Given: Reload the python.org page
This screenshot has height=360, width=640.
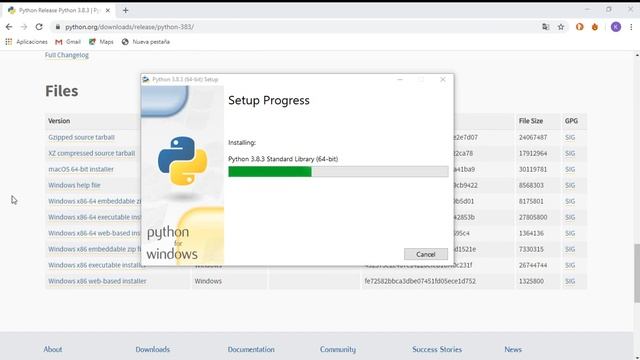Looking at the screenshot, I should [x=39, y=27].
